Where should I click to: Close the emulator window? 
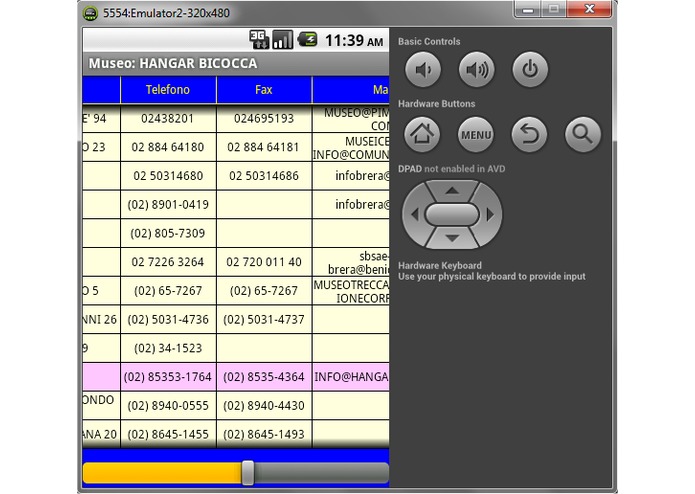[x=589, y=9]
